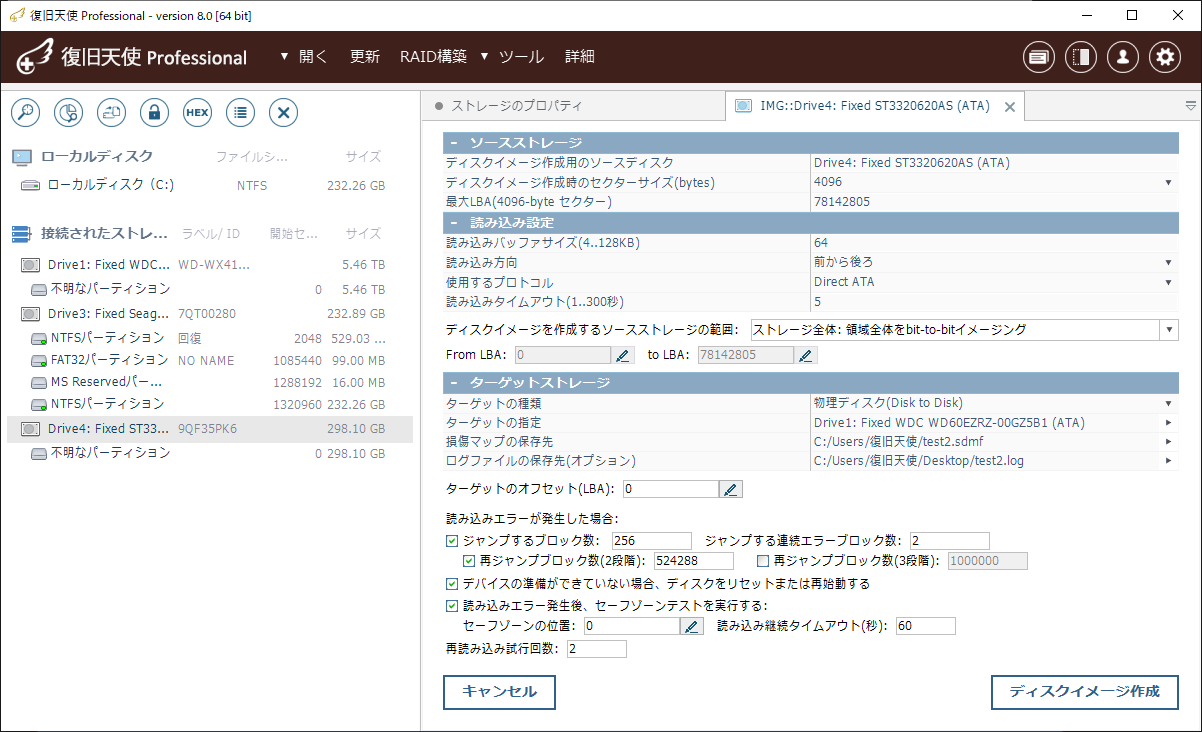Click 再ジャンプブロック数(2段階) field 524288
The image size is (1202, 732).
pyautogui.click(x=693, y=561)
